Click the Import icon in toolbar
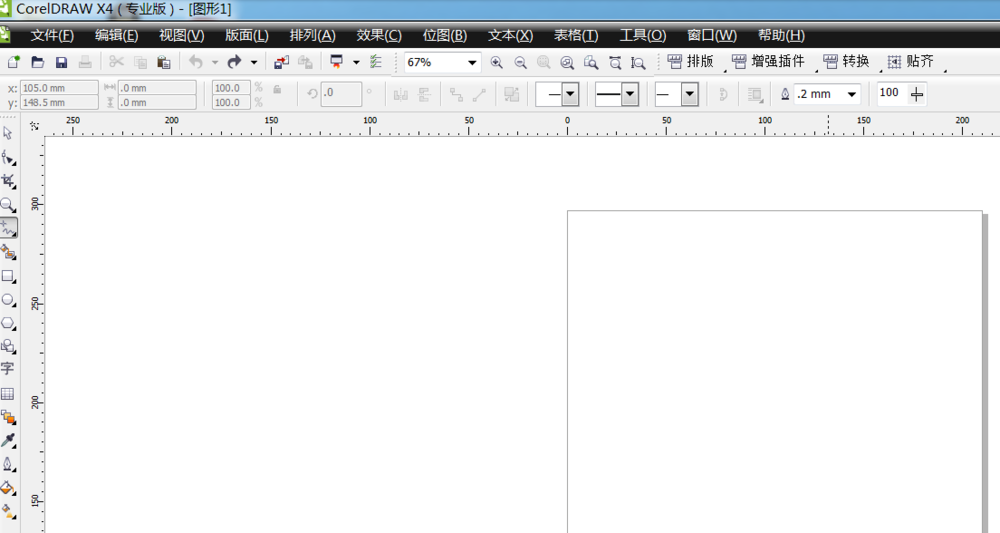 pos(281,62)
